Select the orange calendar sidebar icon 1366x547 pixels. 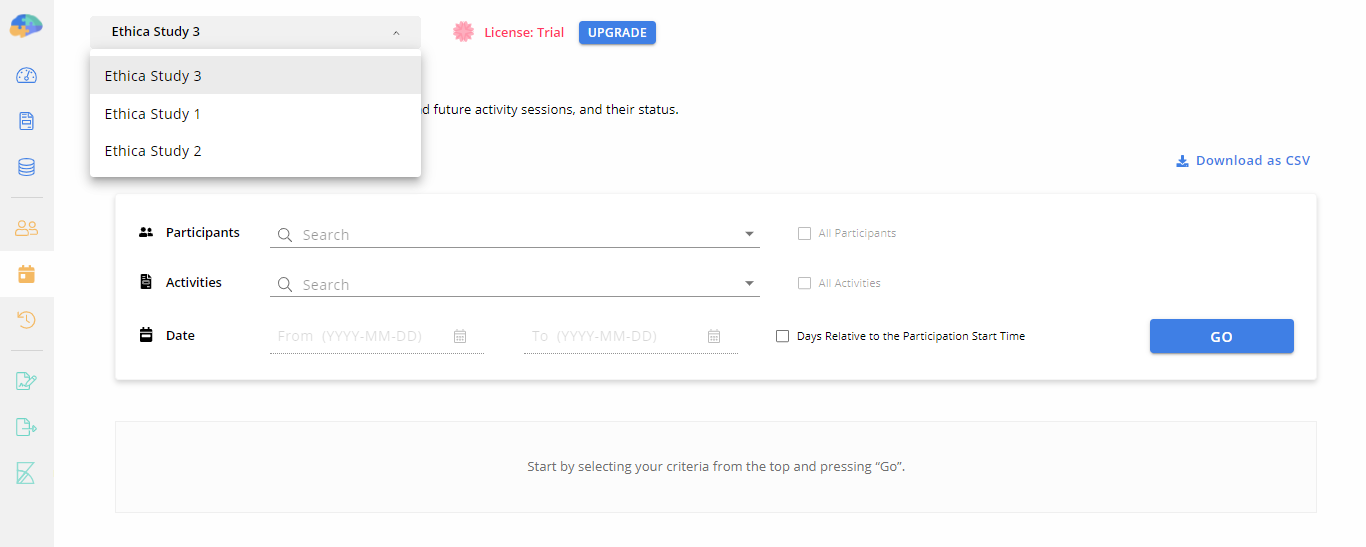(27, 274)
